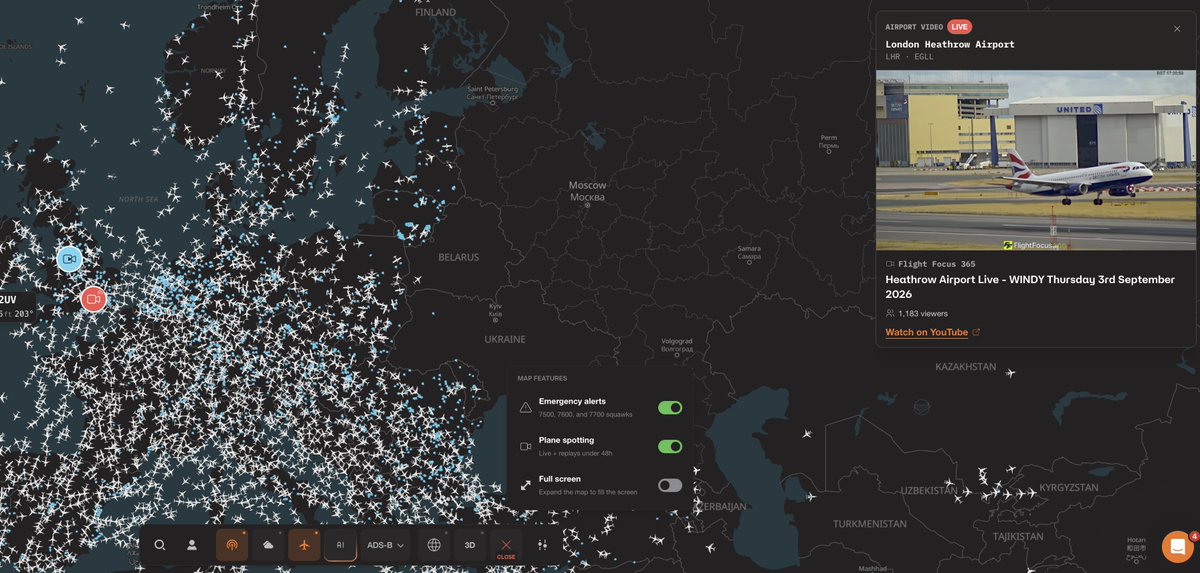This screenshot has width=1200, height=573.
Task: Play the Heathrow live video thumbnail
Action: click(x=1036, y=160)
